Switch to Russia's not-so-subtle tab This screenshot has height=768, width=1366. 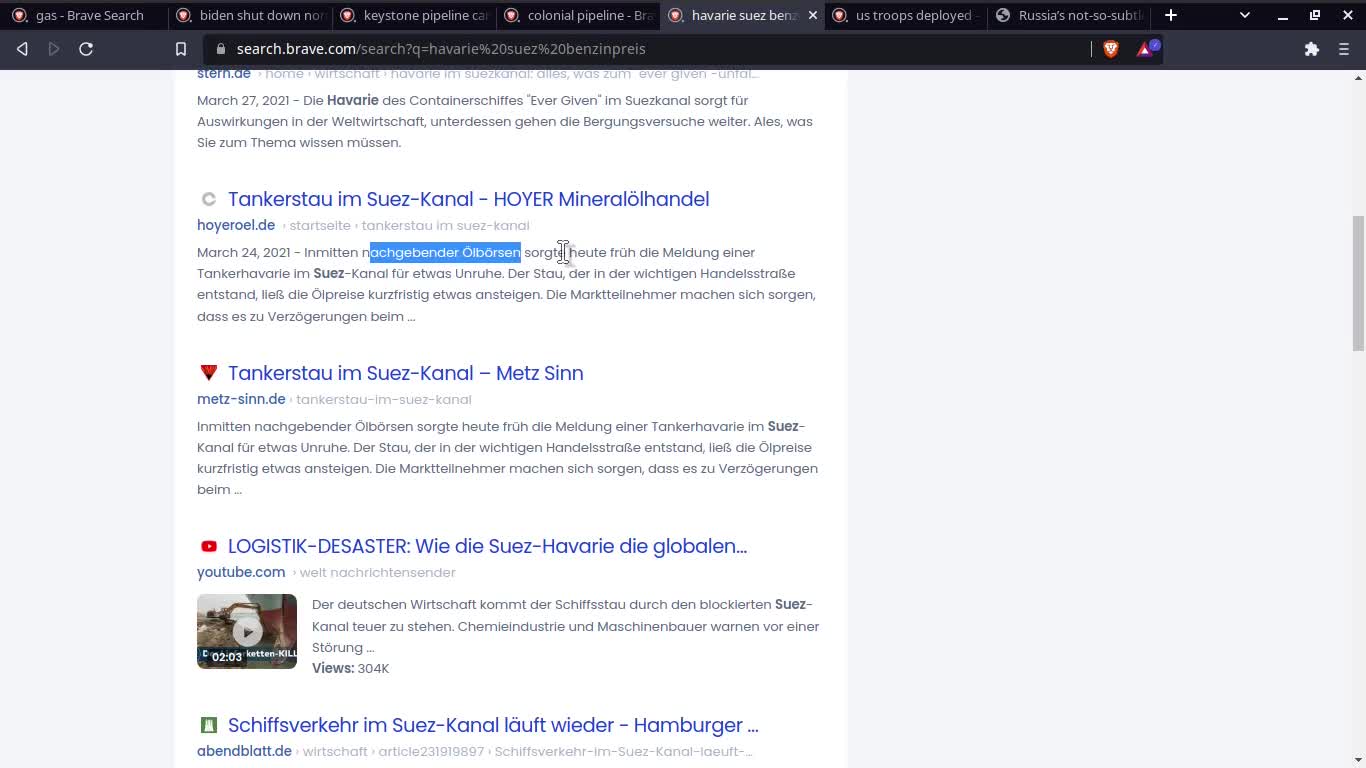[1068, 15]
